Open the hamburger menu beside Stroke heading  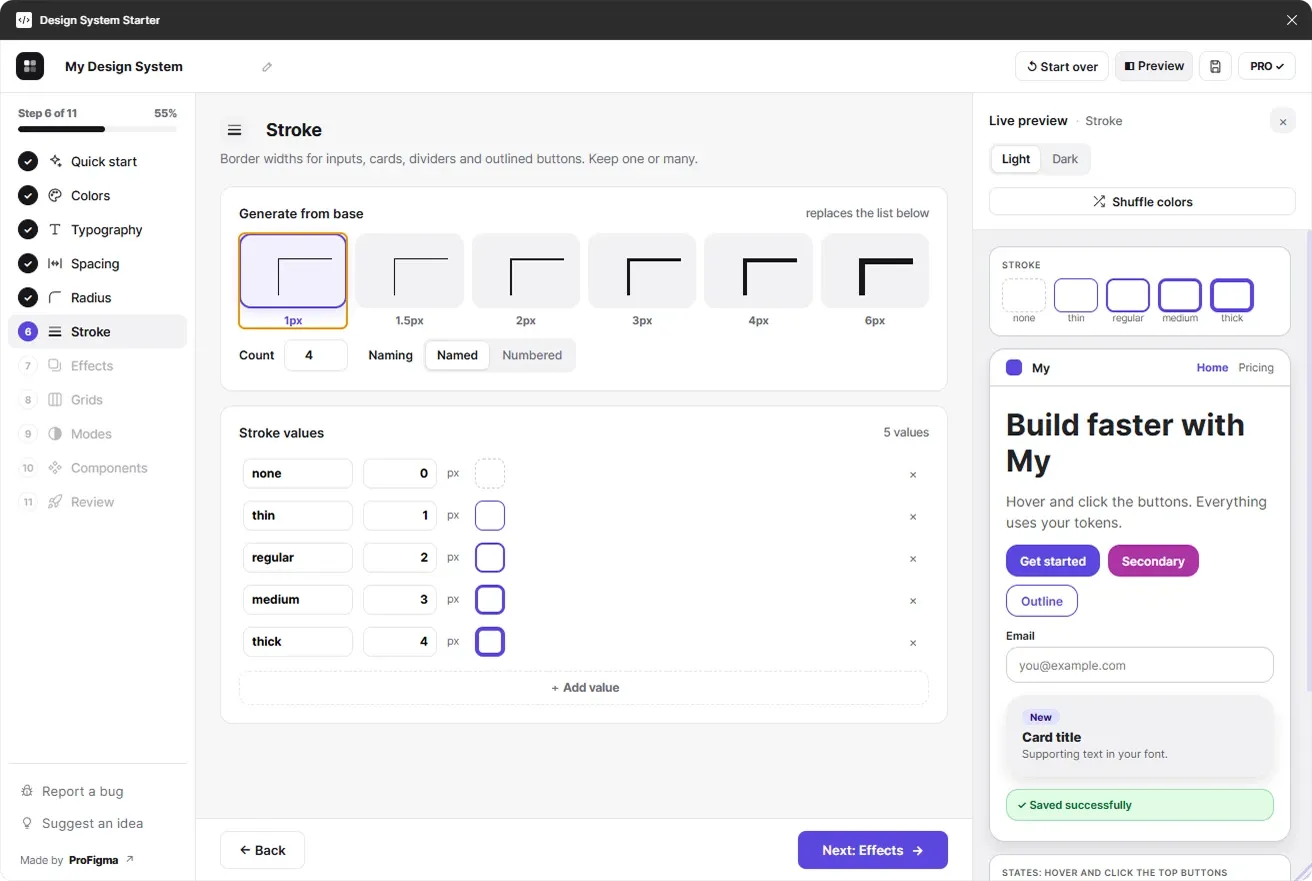point(234,130)
